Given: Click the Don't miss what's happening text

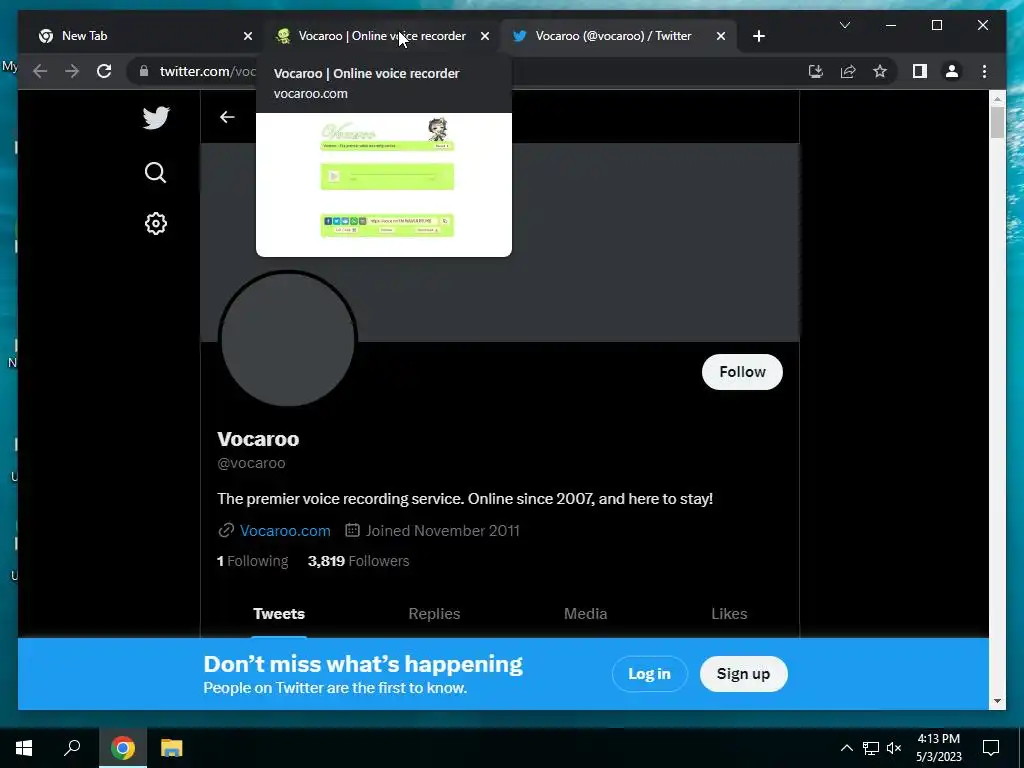Looking at the screenshot, I should 363,664.
